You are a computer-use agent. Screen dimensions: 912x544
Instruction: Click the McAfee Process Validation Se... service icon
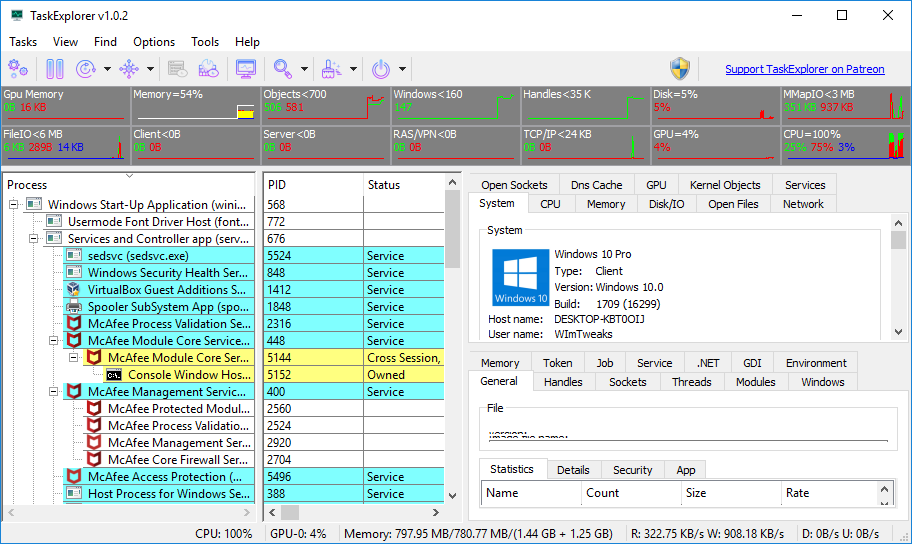coord(73,323)
